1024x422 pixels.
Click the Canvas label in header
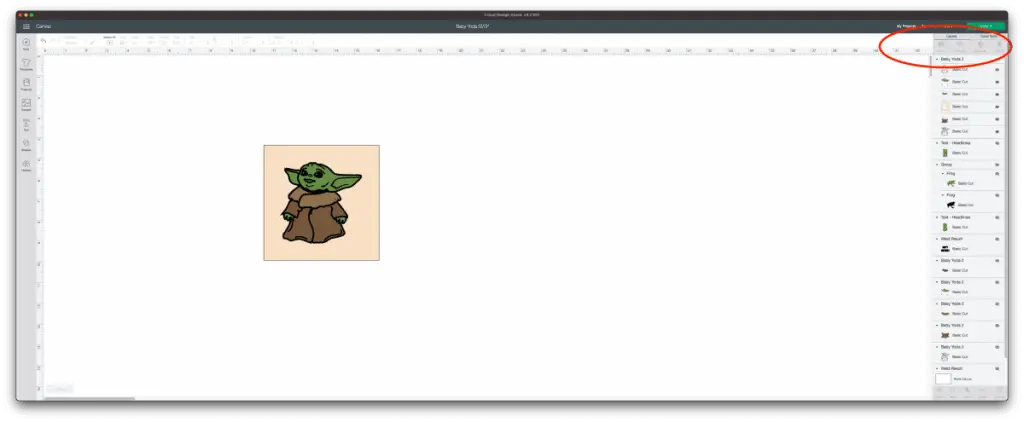(44, 26)
